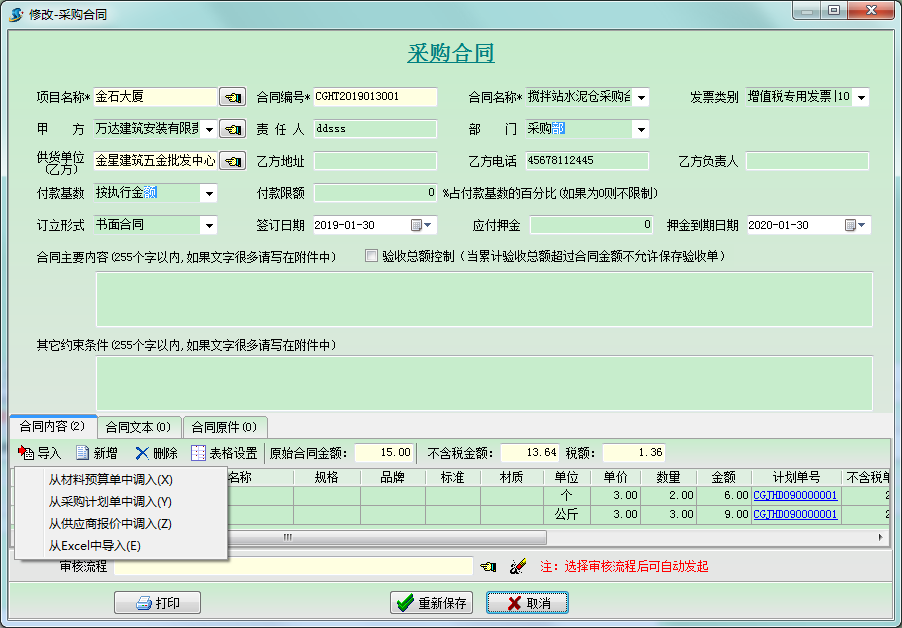Open CGJHD090000001 link in the 公斤 row
This screenshot has height=628, width=902.
795,514
